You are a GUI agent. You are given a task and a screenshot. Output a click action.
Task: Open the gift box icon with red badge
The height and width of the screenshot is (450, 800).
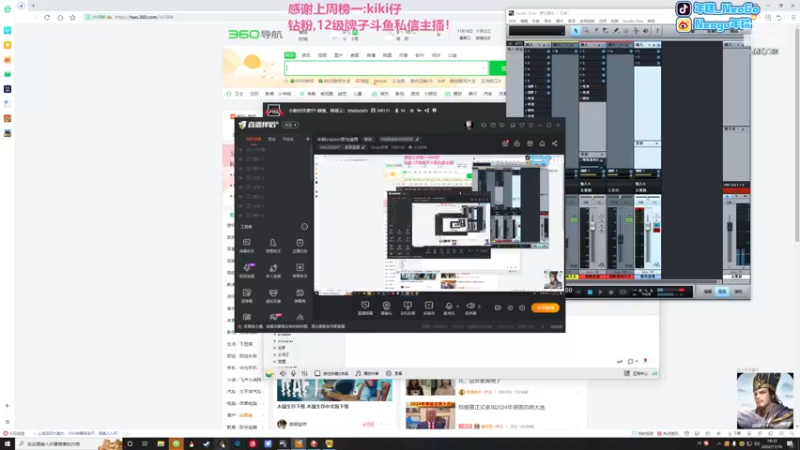(505, 143)
